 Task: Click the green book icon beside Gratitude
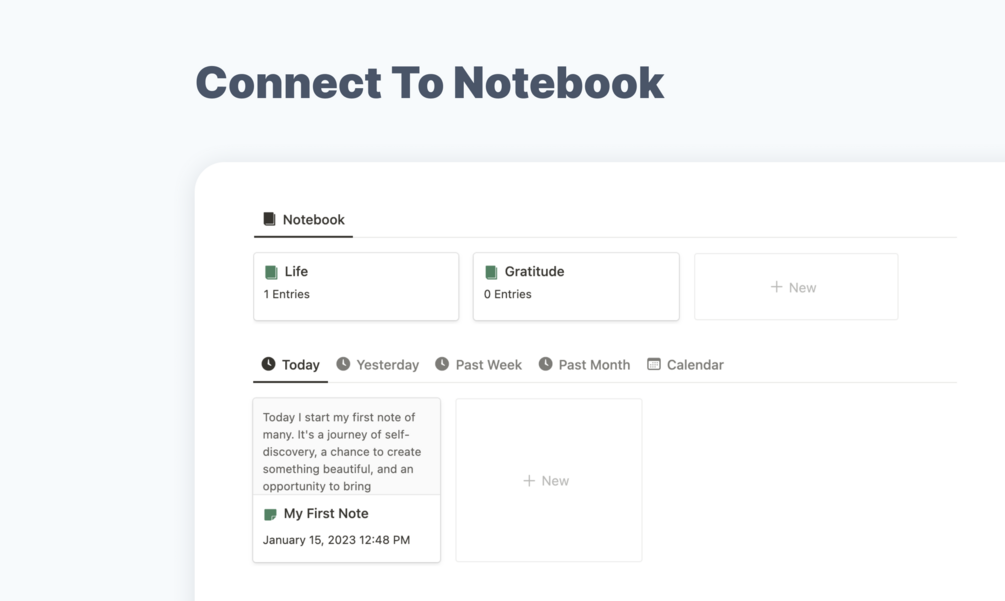tap(491, 272)
